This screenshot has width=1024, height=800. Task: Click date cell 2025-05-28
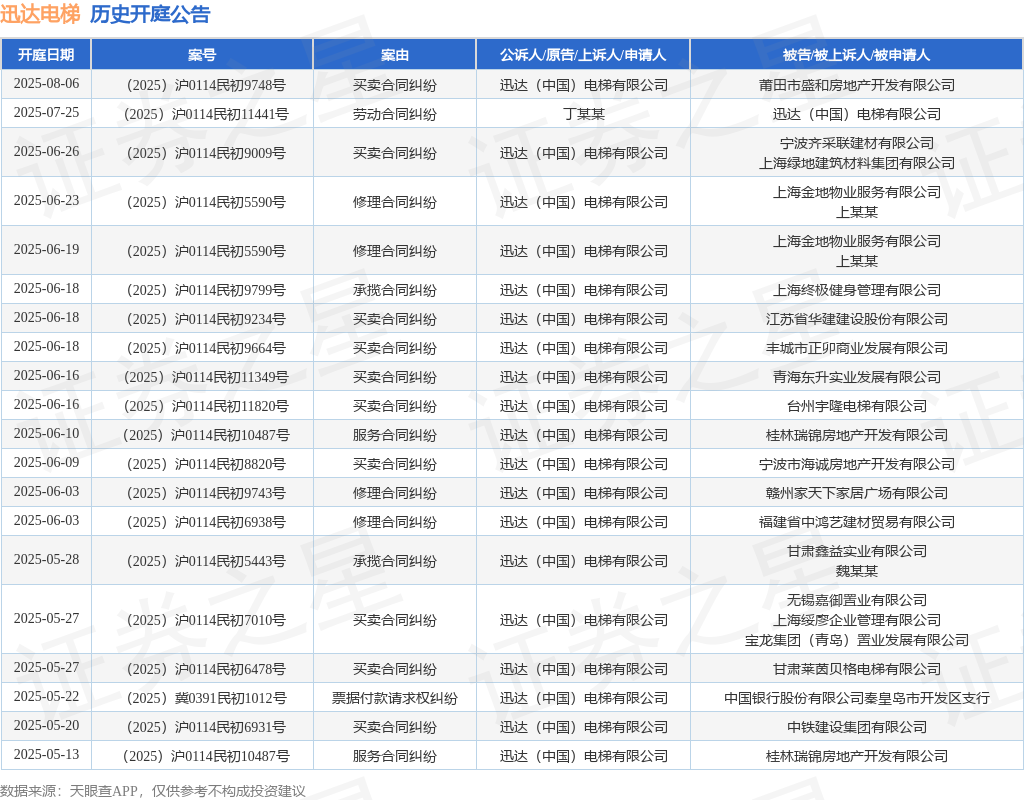(46, 560)
